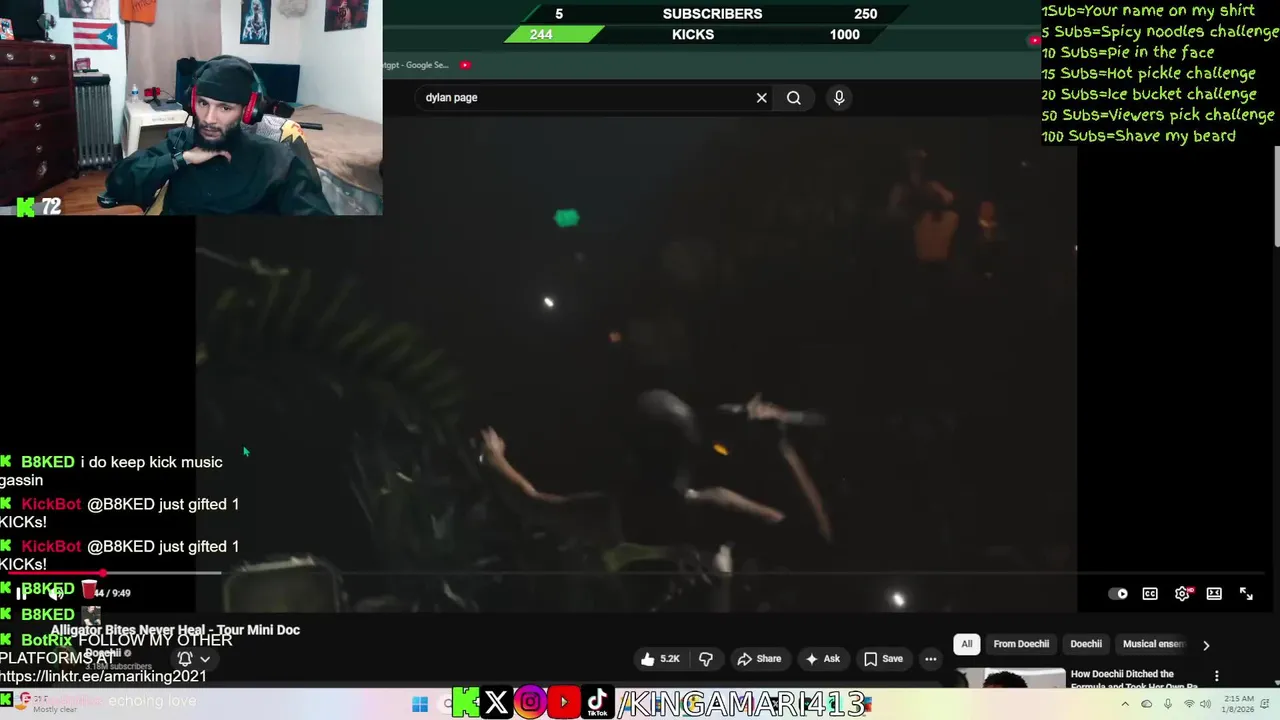Click the taskbar microphone tray icon
Image resolution: width=1280 pixels, height=720 pixels.
point(1167,704)
